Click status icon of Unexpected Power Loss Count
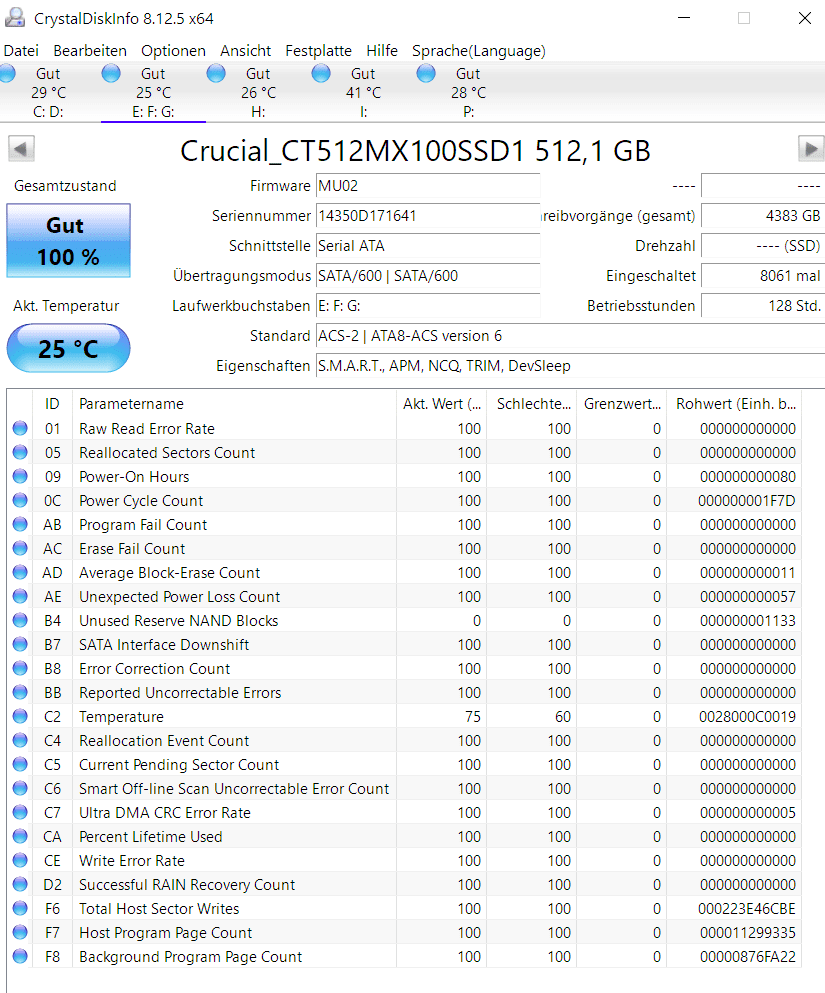The image size is (825, 993). coord(20,597)
